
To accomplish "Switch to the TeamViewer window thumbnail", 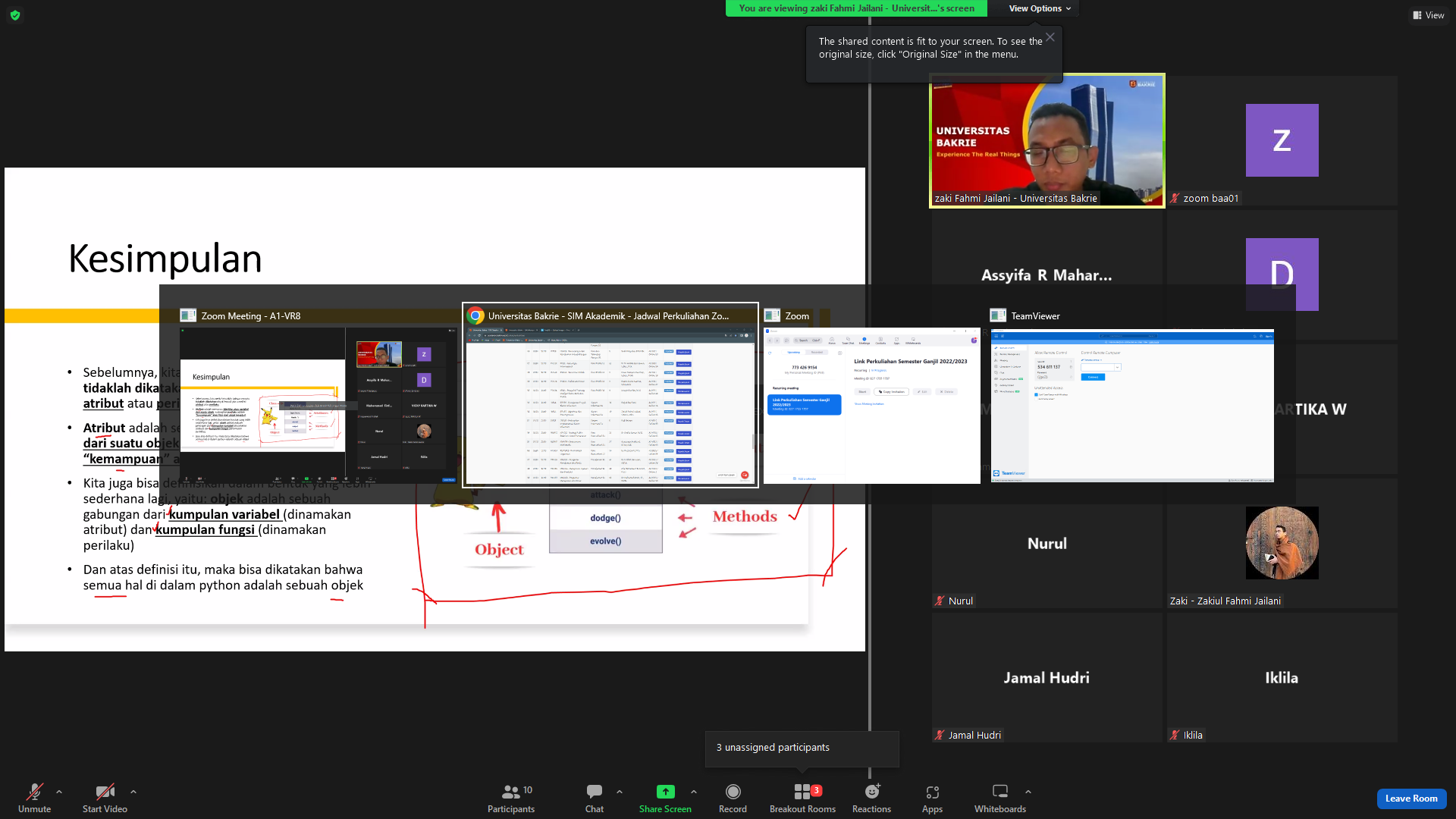I will 1132,406.
